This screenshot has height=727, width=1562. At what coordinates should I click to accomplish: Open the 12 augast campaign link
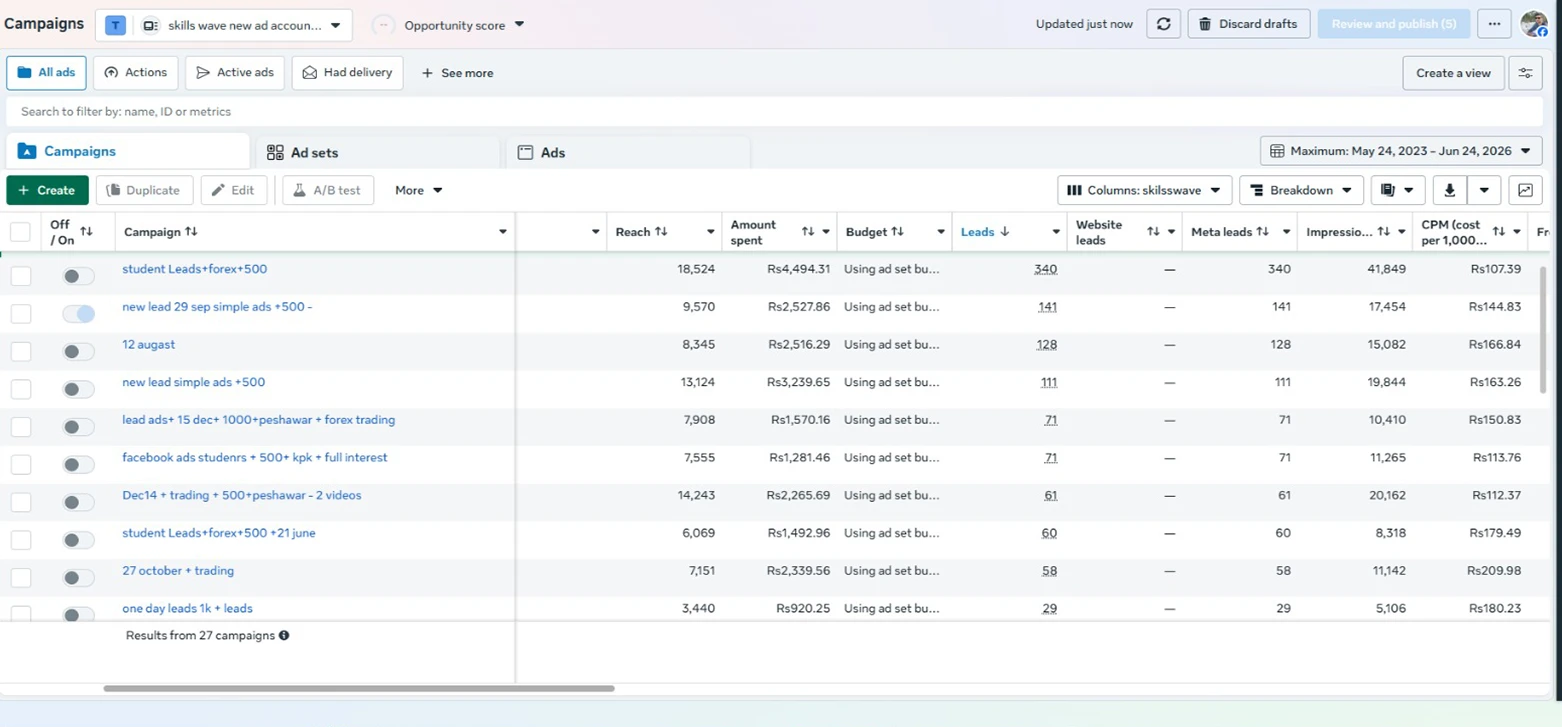148,344
